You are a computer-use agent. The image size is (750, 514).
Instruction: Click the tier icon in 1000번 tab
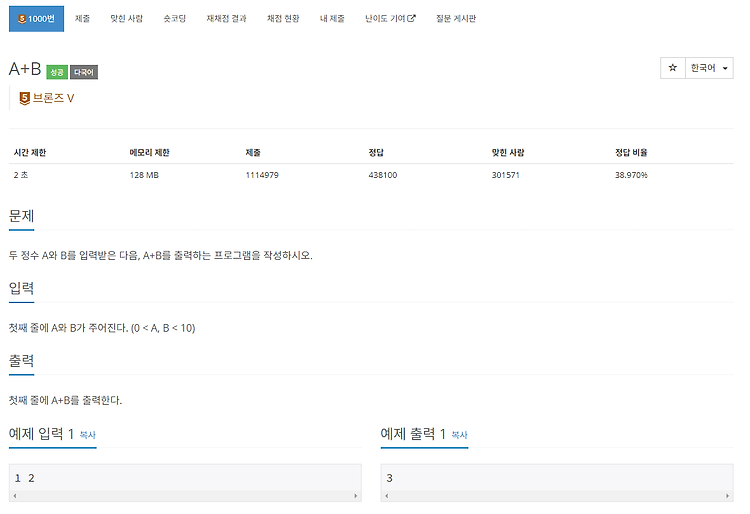[x=22, y=19]
